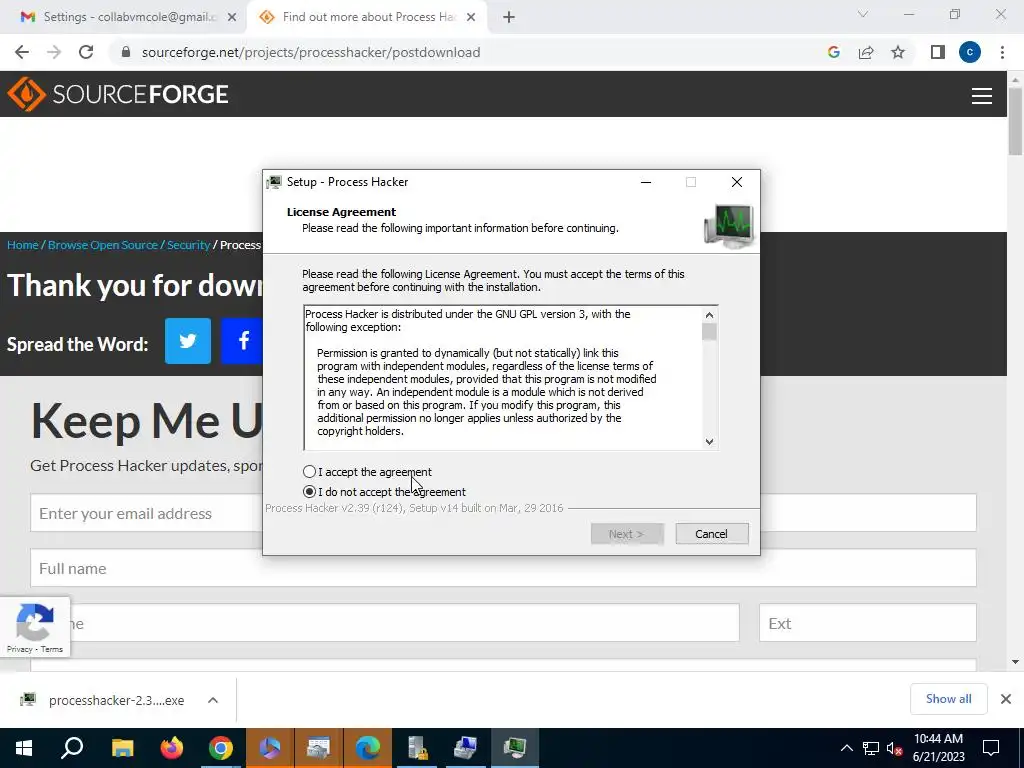Select 'I accept the agreement' radio button
This screenshot has height=768, width=1024.
[310, 472]
